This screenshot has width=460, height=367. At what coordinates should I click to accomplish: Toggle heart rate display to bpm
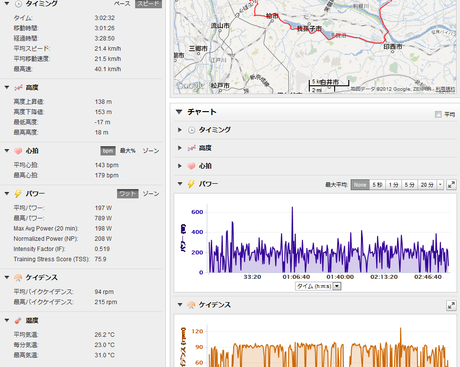[x=108, y=151]
